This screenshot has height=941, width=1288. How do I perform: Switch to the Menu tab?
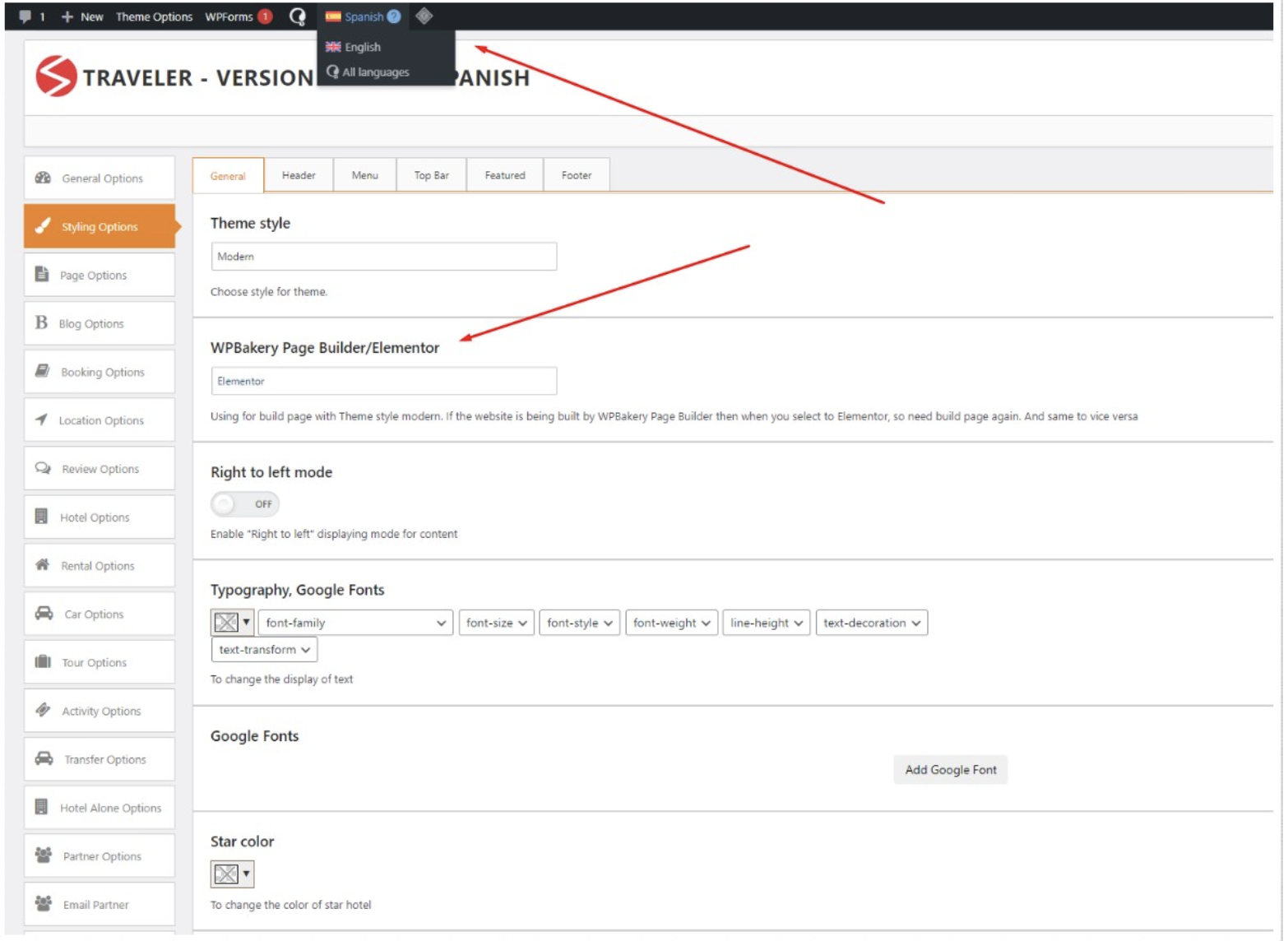[x=365, y=175]
